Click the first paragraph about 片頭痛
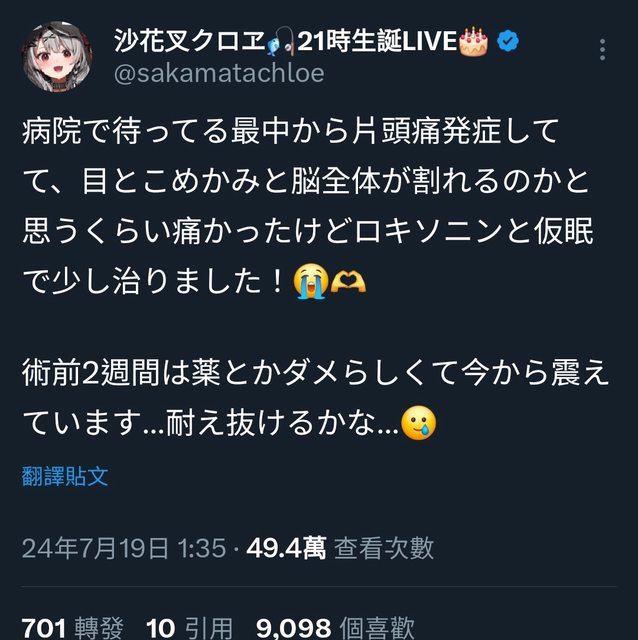The width and height of the screenshot is (638, 640). click(x=308, y=206)
